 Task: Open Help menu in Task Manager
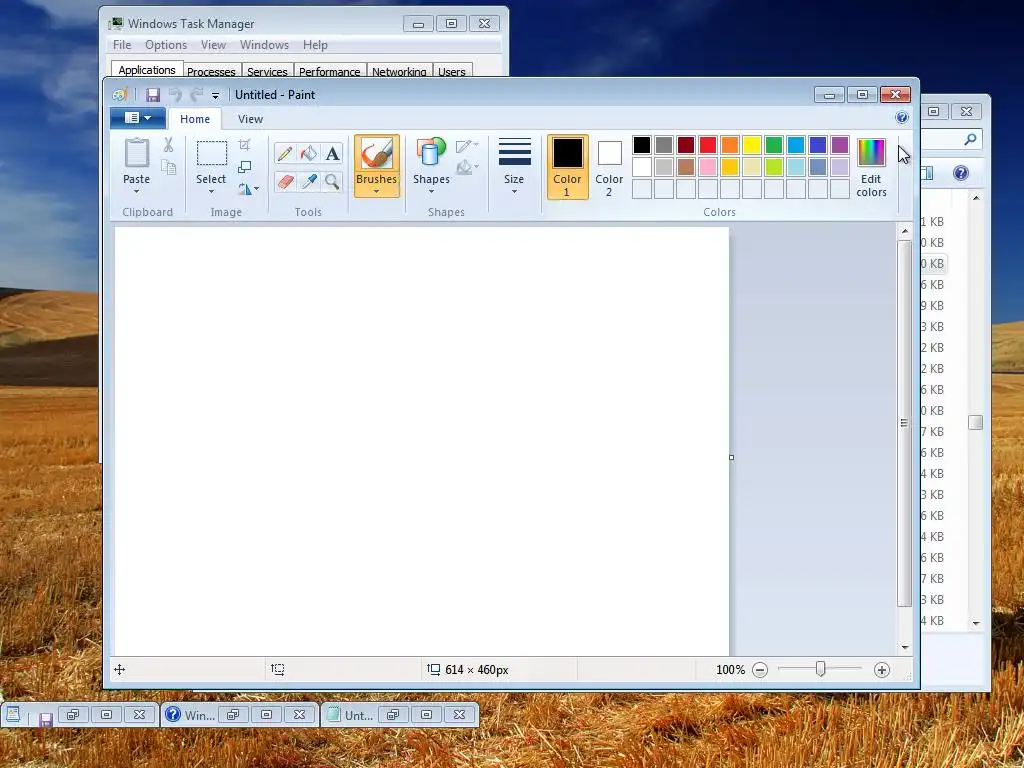point(315,45)
